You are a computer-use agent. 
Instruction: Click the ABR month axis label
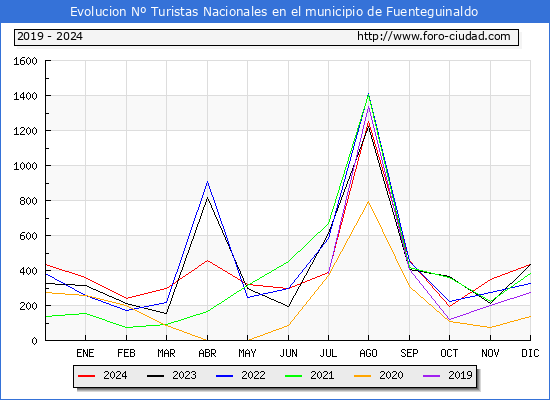pos(207,353)
